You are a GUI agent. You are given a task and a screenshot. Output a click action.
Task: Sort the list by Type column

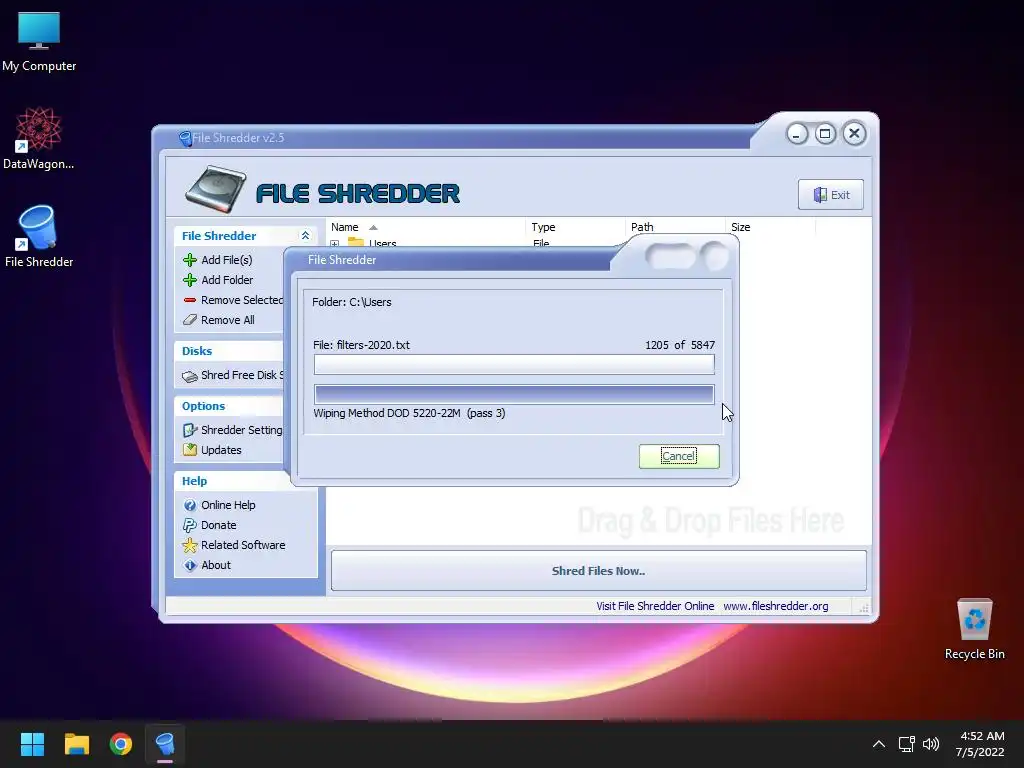pyautogui.click(x=575, y=227)
